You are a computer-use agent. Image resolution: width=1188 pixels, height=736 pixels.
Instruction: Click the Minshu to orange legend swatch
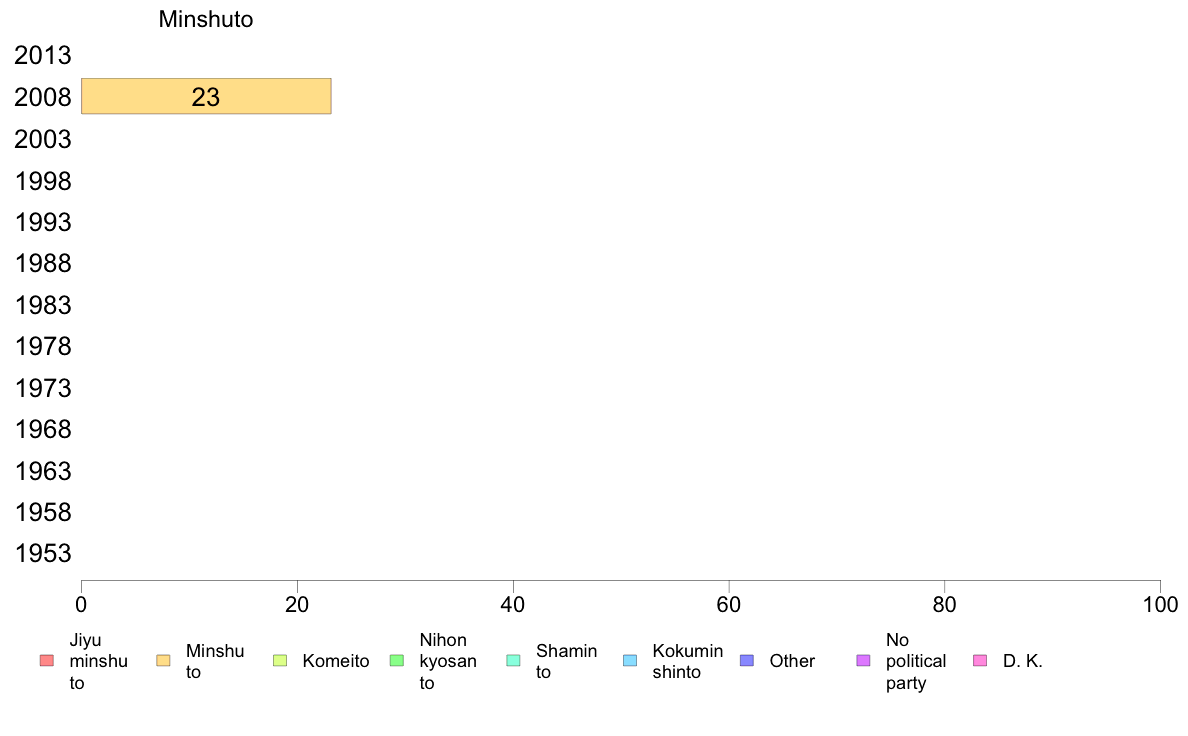point(163,661)
